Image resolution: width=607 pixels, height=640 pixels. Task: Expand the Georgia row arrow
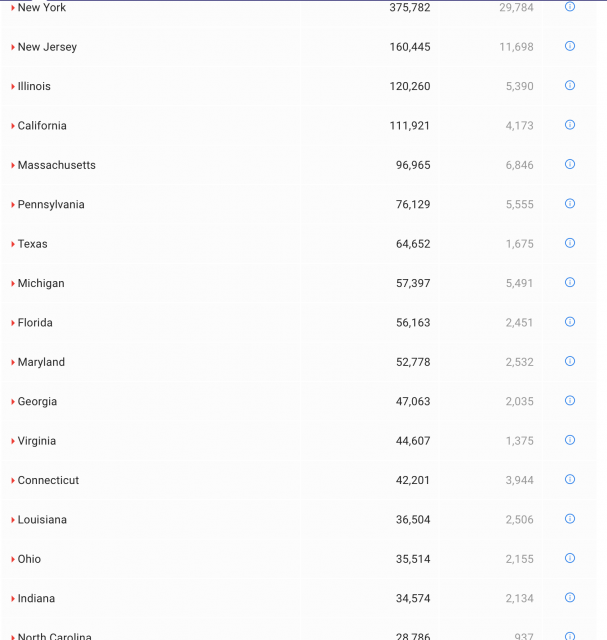(13, 402)
